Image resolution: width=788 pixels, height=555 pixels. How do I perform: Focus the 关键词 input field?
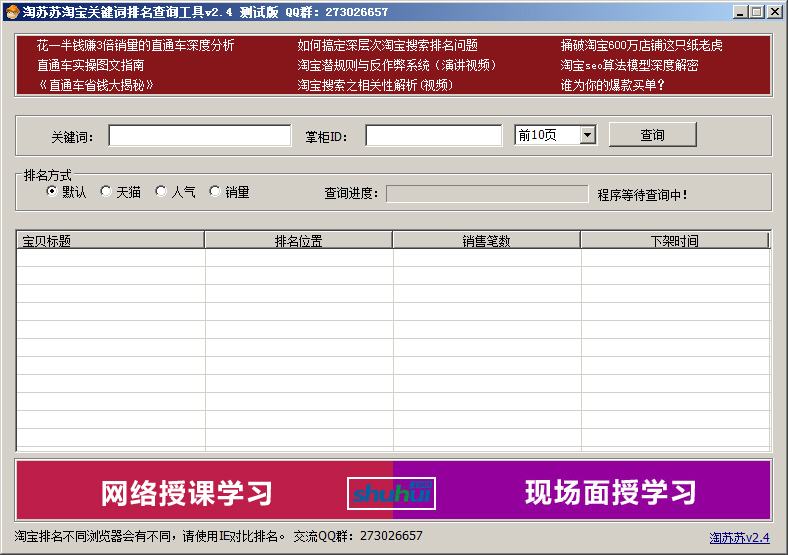click(x=200, y=135)
